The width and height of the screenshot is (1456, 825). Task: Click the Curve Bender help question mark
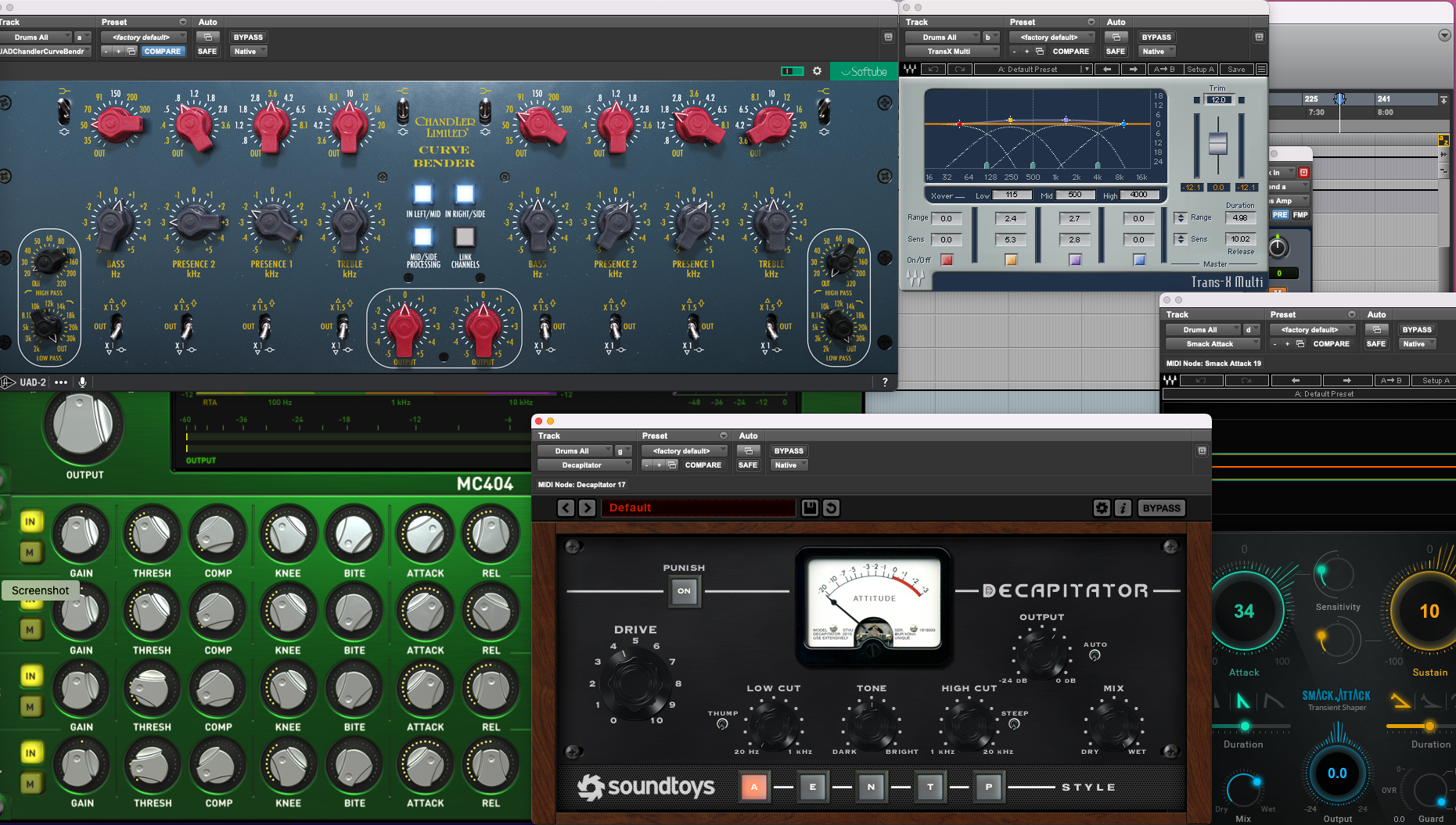pyautogui.click(x=885, y=382)
